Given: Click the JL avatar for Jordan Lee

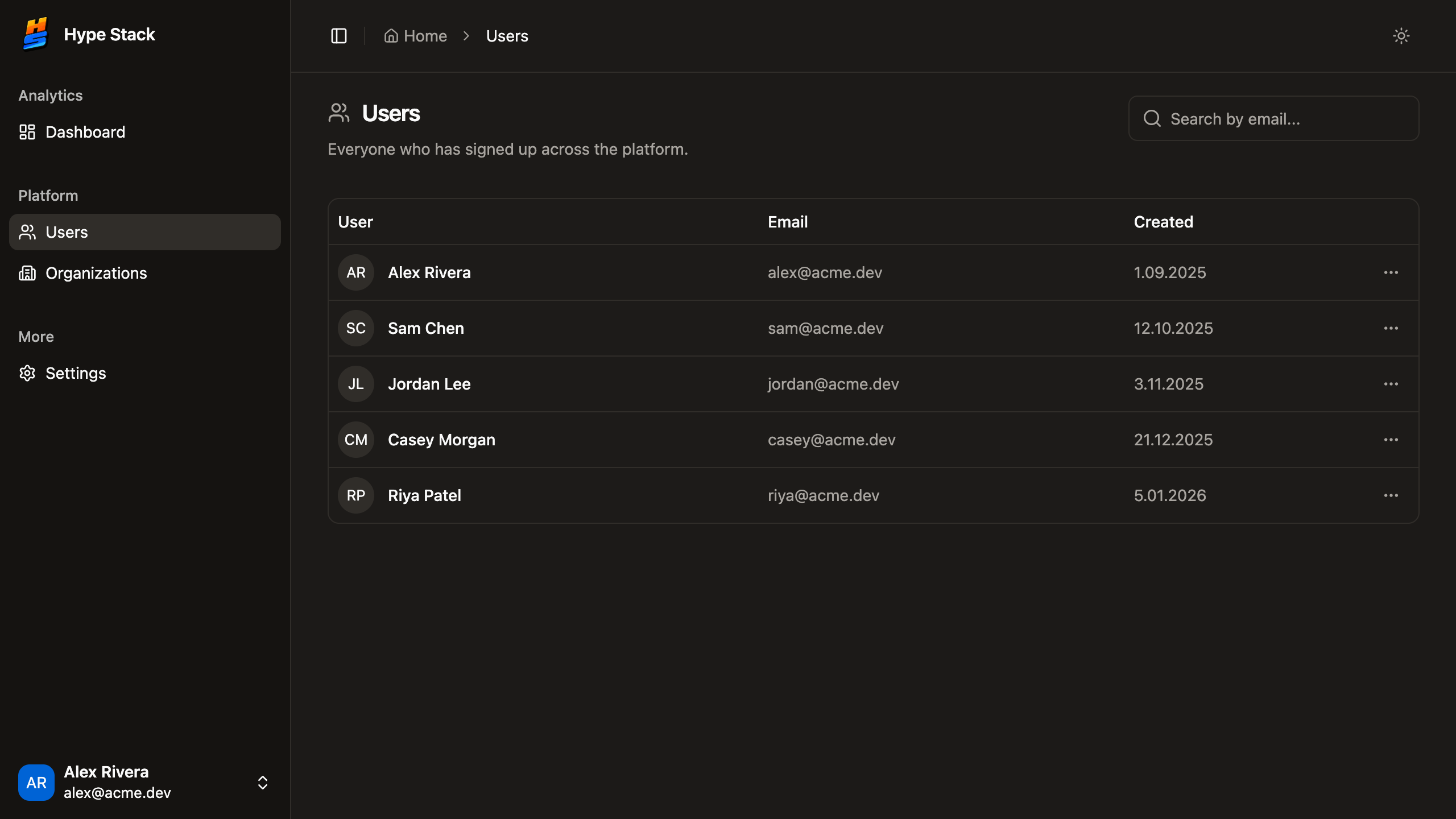Looking at the screenshot, I should (x=356, y=384).
